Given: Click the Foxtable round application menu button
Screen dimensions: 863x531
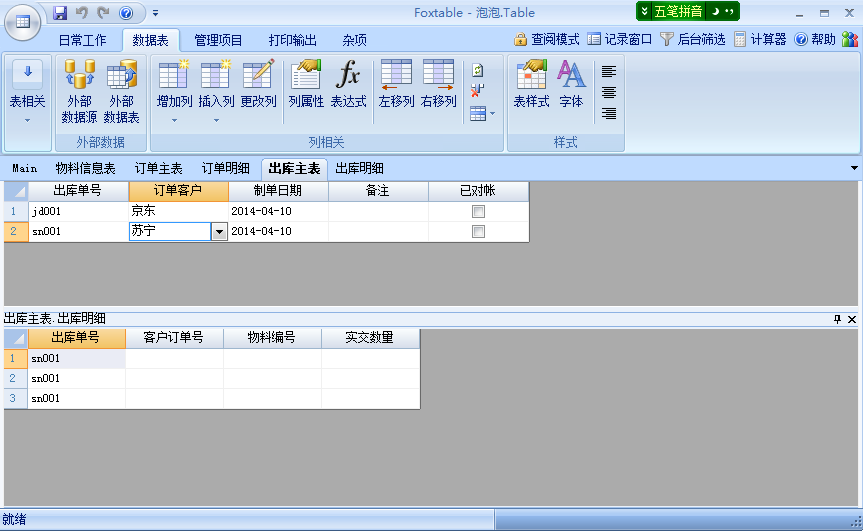Looking at the screenshot, I should pos(23,22).
